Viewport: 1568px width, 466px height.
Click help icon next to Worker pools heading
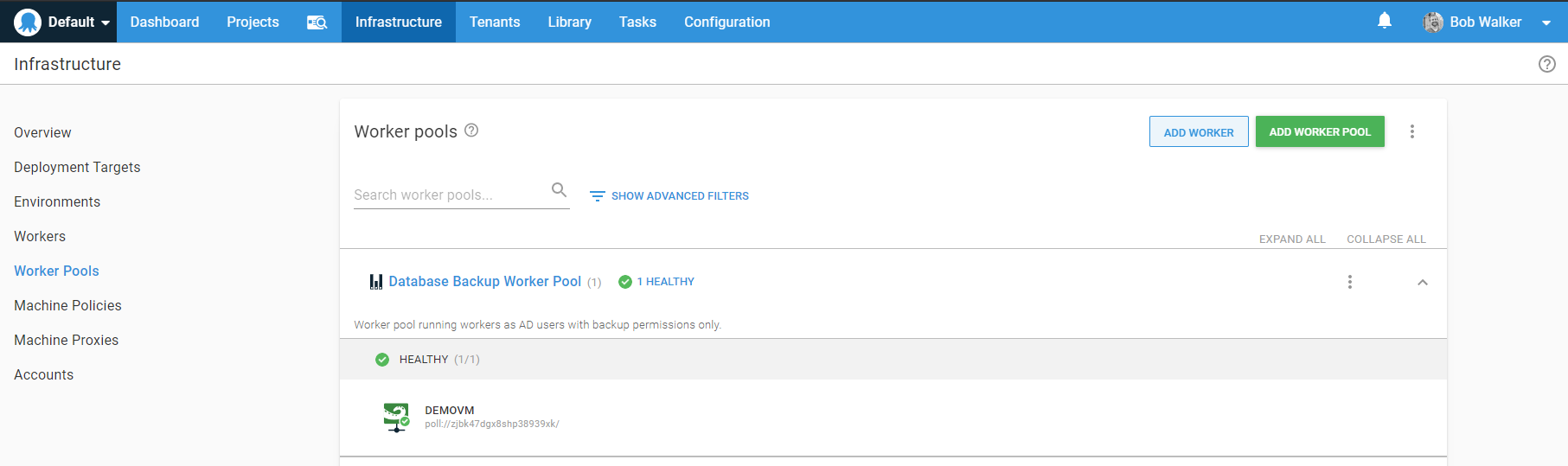pos(471,131)
